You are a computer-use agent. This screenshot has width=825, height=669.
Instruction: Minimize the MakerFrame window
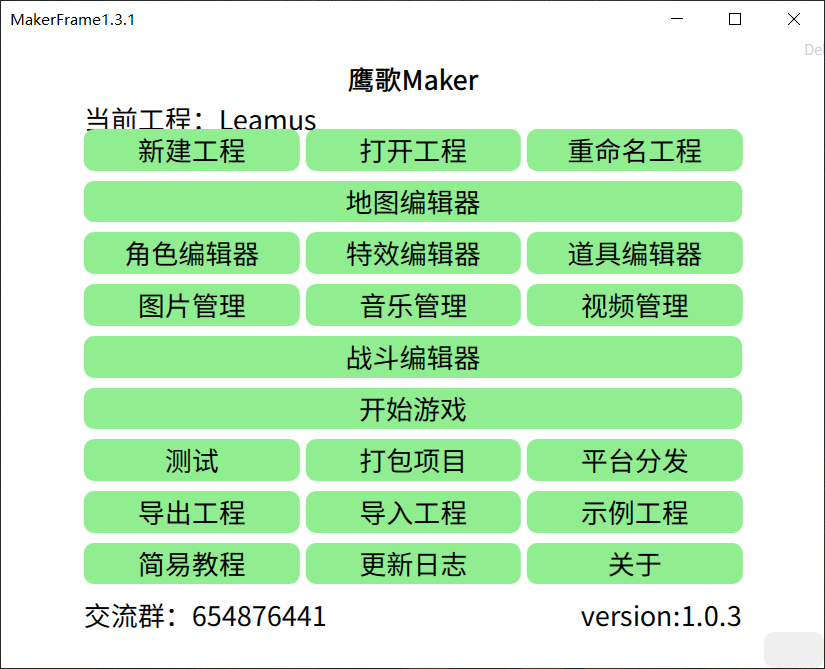pyautogui.click(x=677, y=19)
